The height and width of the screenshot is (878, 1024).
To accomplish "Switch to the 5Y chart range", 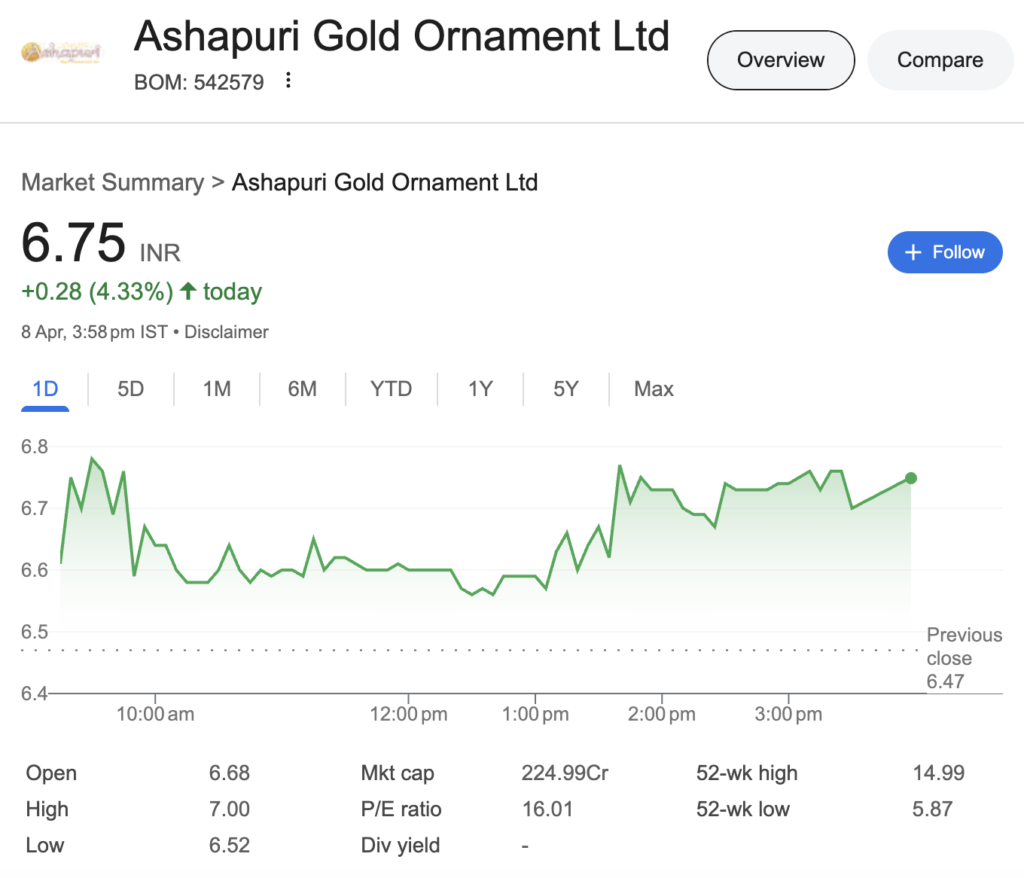I will tap(566, 389).
